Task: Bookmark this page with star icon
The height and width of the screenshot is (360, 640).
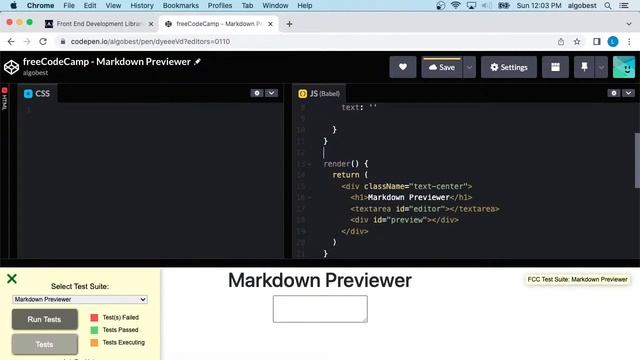Action: tap(577, 42)
